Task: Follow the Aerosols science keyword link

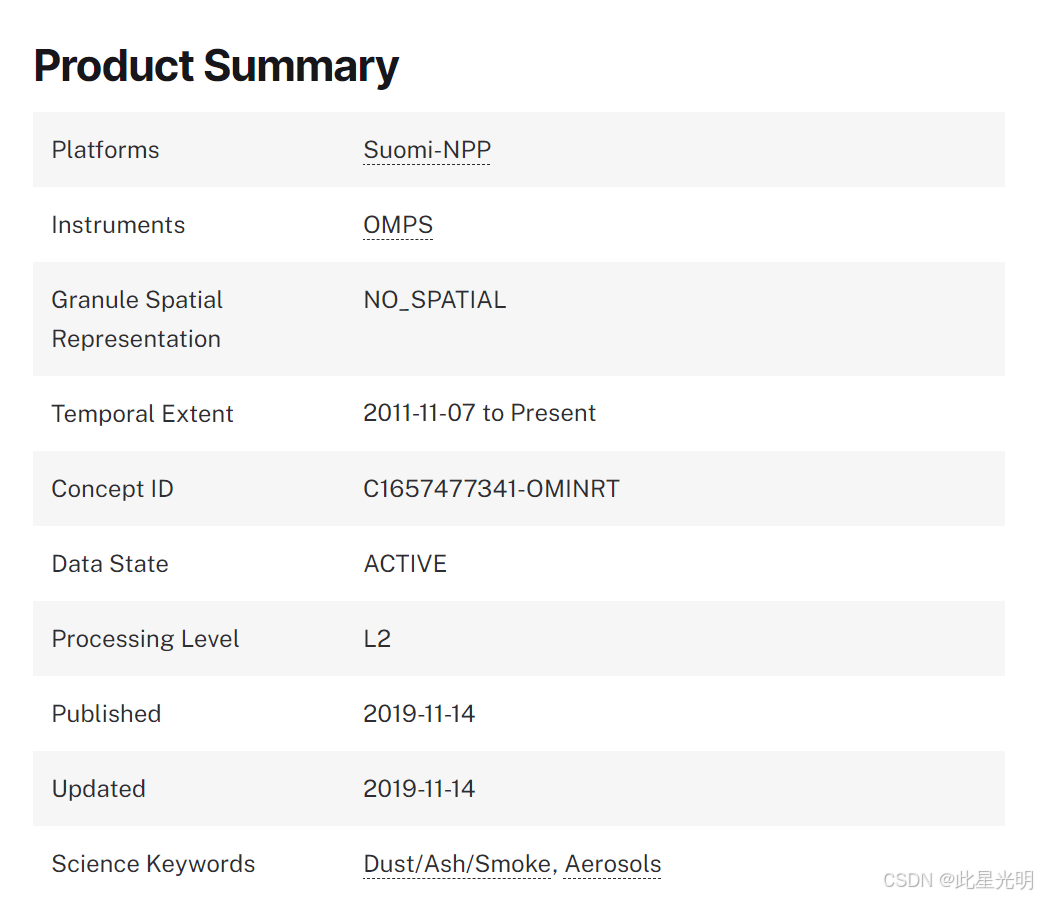Action: [x=612, y=864]
